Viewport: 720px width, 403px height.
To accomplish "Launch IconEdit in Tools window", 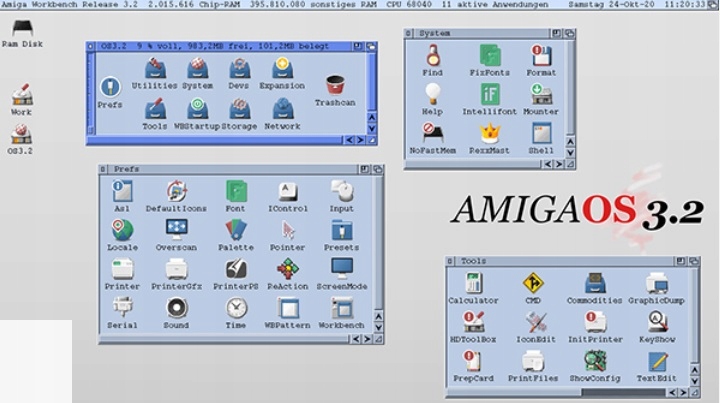I will point(535,322).
